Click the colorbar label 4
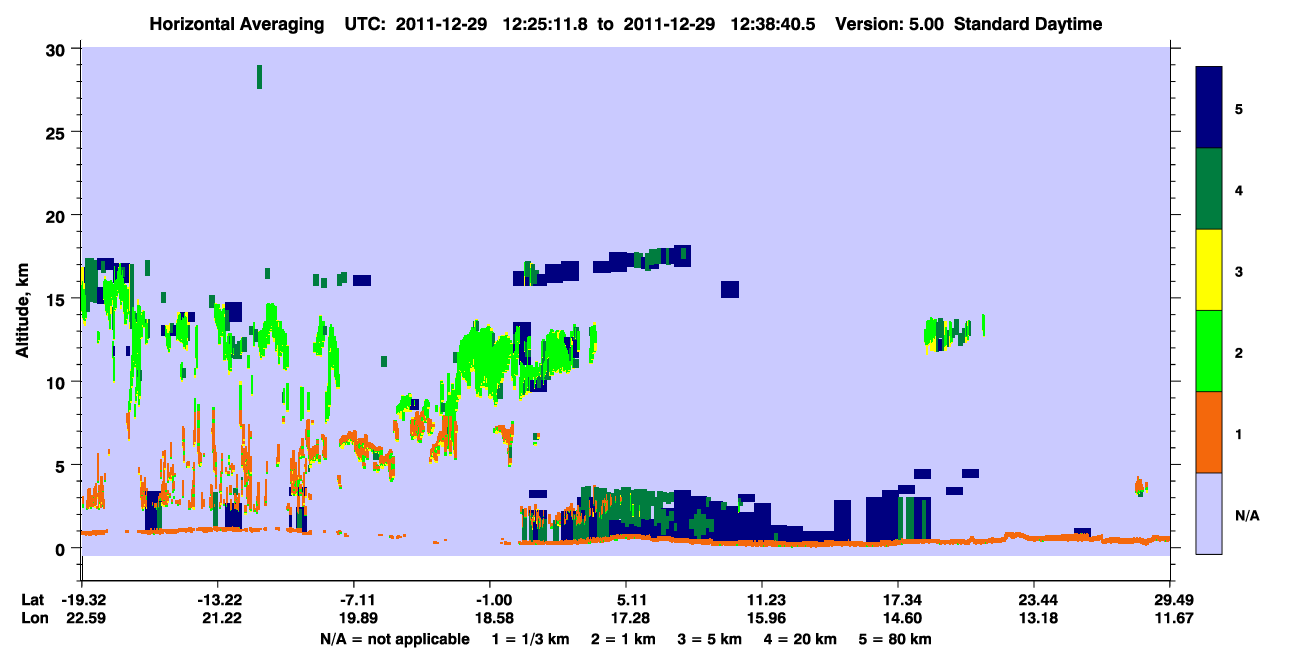 tap(1239, 189)
